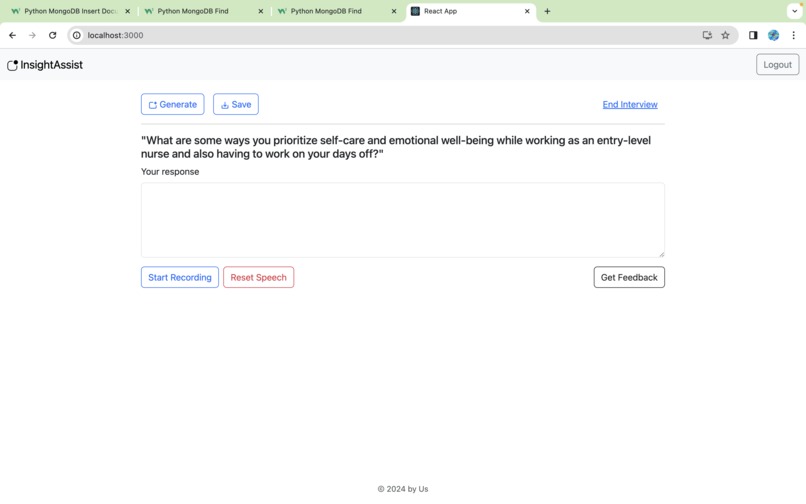Start Recording your spoken answer
The height and width of the screenshot is (504, 806).
pos(180,277)
